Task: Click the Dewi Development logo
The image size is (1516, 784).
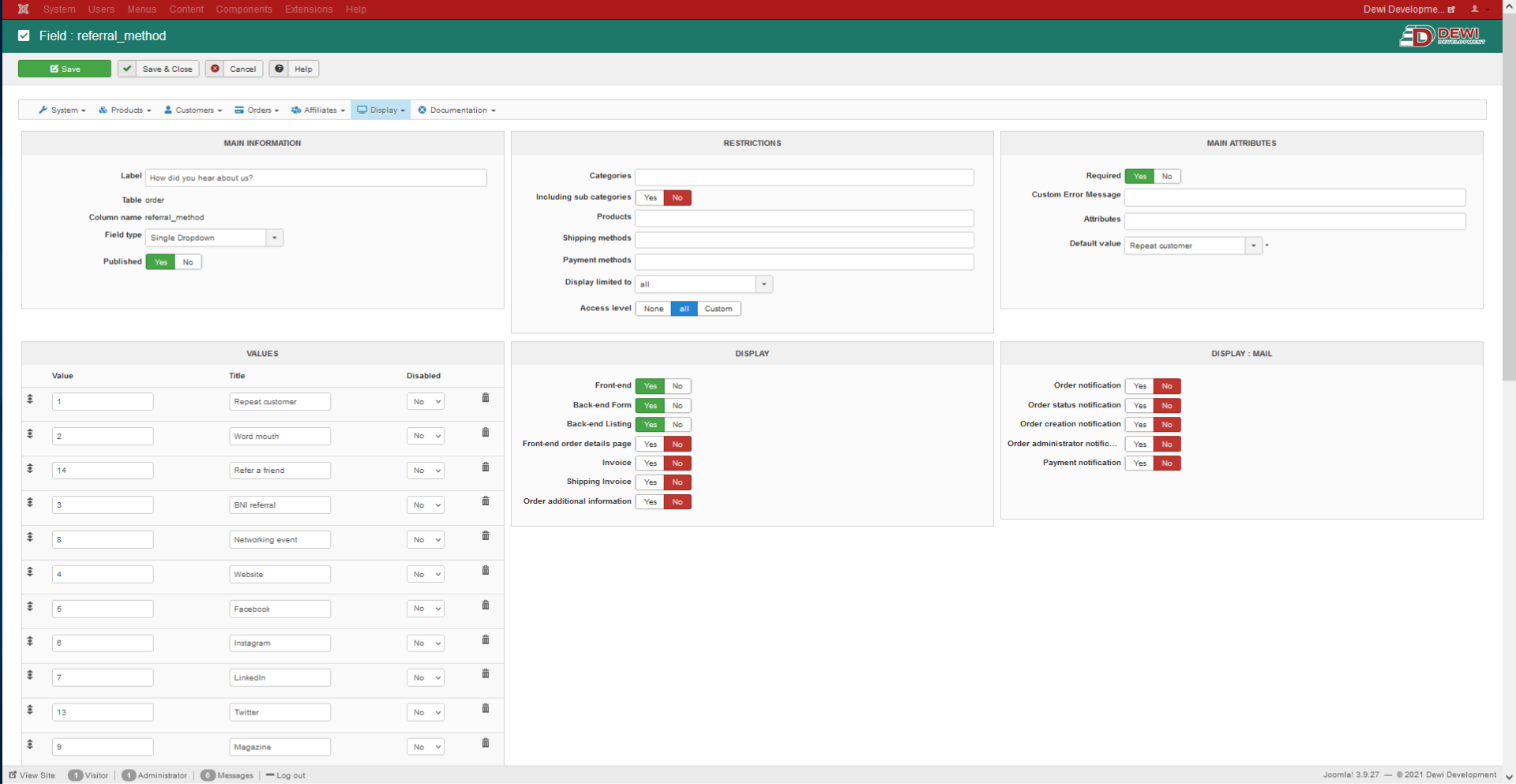Action: tap(1443, 36)
